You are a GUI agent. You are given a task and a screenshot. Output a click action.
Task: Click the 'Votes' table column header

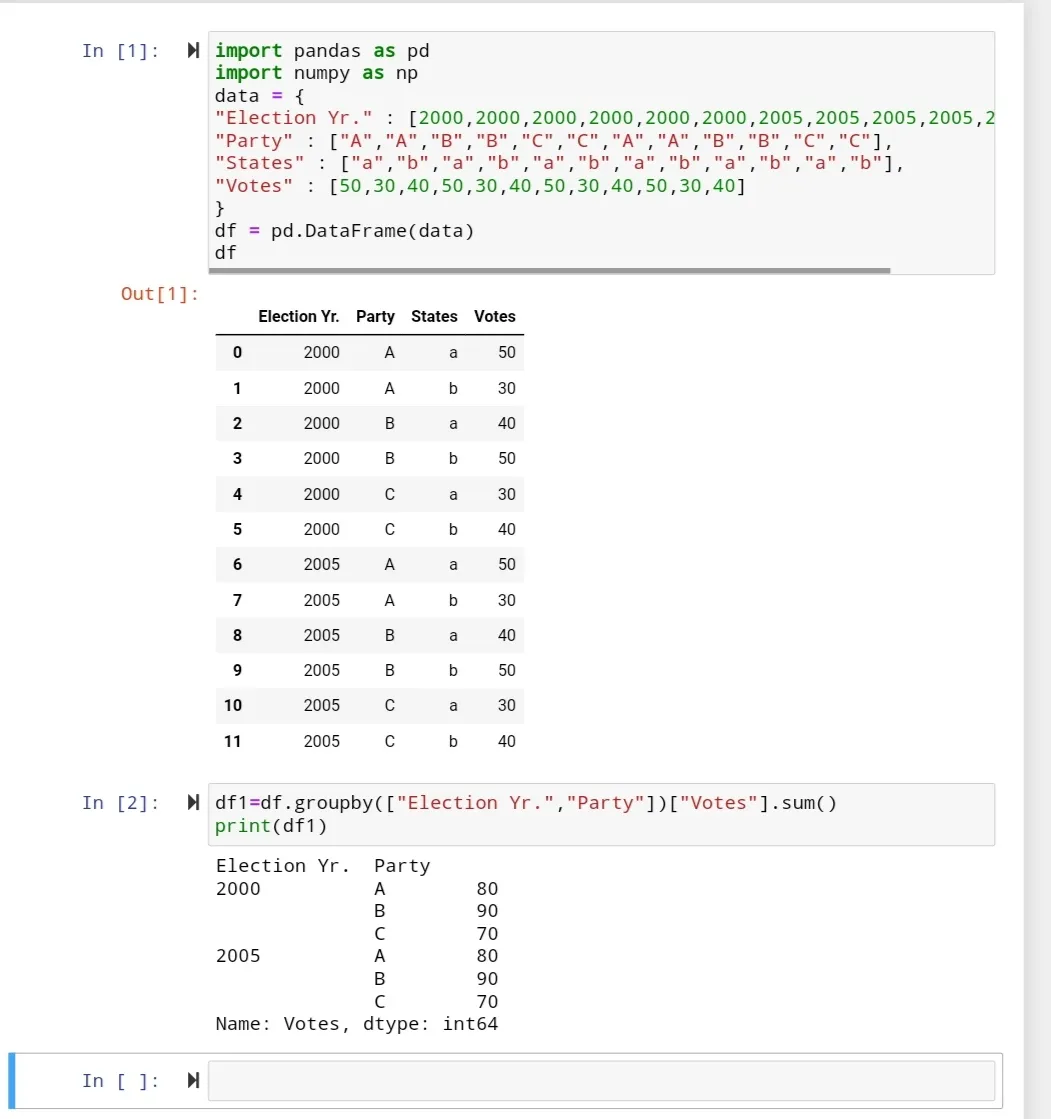click(494, 316)
